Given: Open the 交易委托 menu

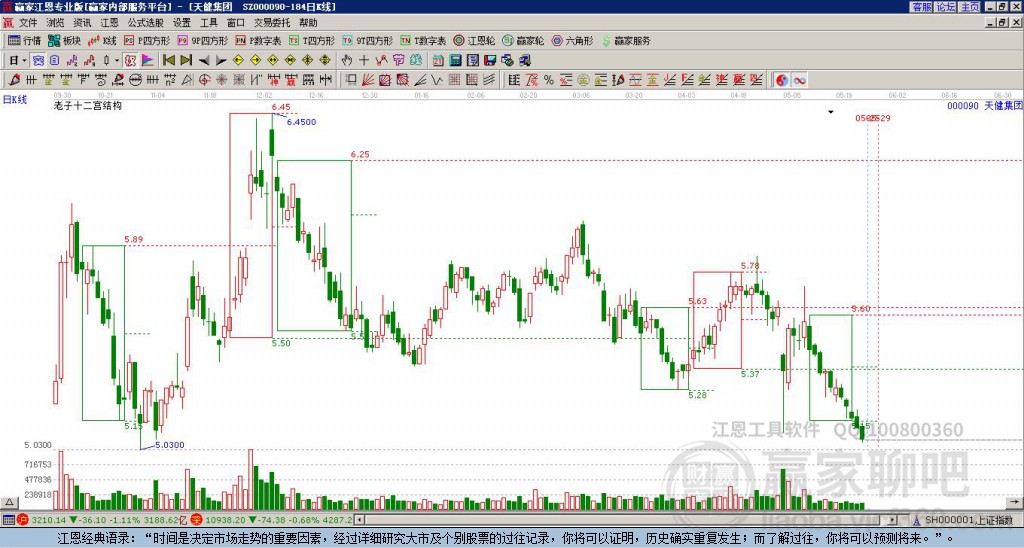Looking at the screenshot, I should coord(272,23).
